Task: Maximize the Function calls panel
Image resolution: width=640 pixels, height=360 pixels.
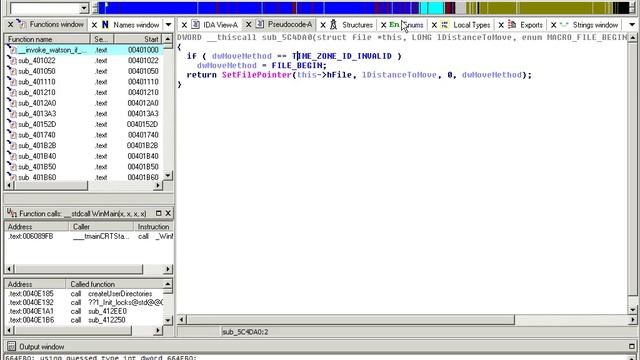Action: tap(159, 213)
